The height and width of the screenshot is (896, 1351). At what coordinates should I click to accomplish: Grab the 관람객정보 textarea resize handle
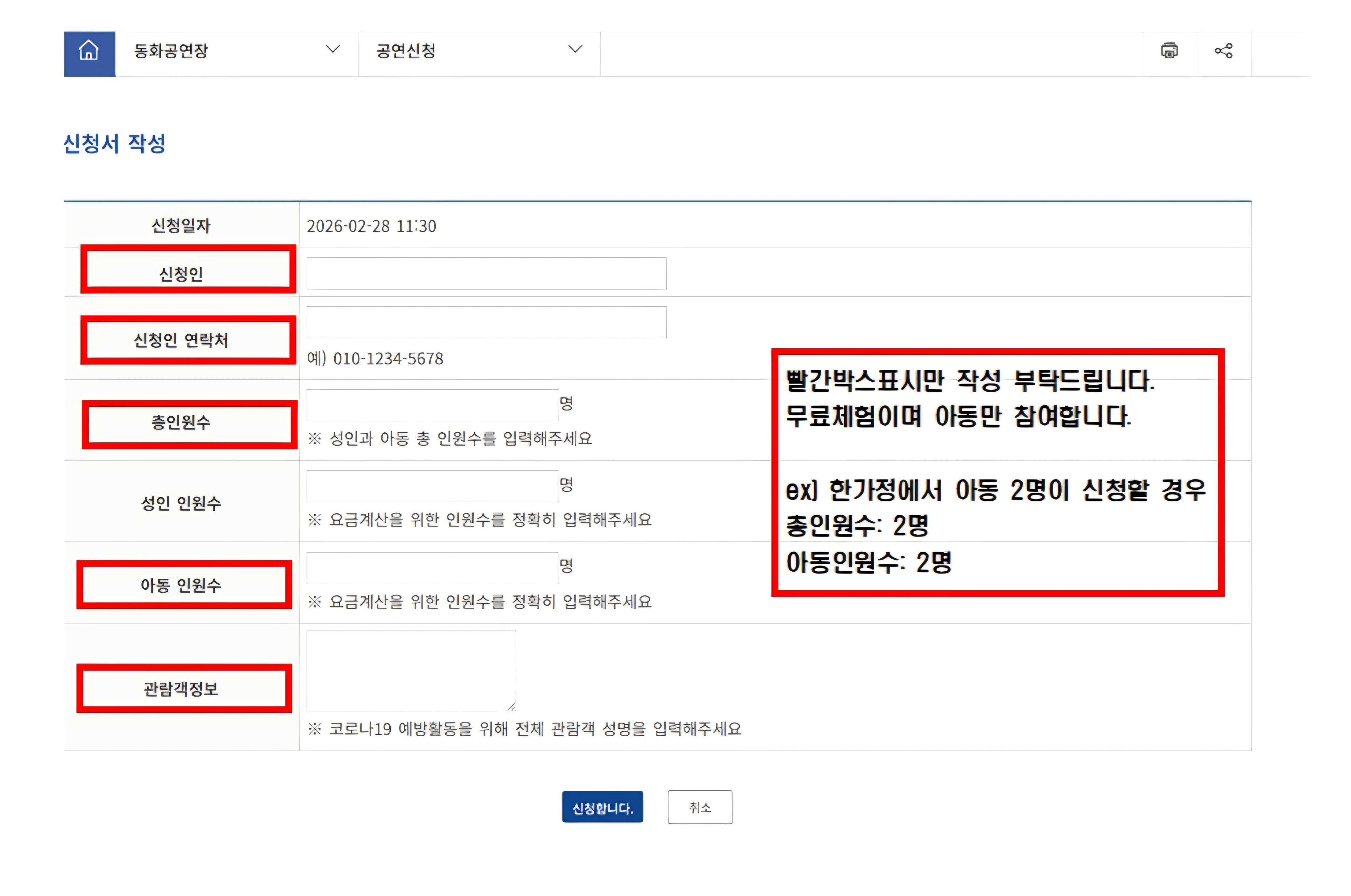pos(512,707)
